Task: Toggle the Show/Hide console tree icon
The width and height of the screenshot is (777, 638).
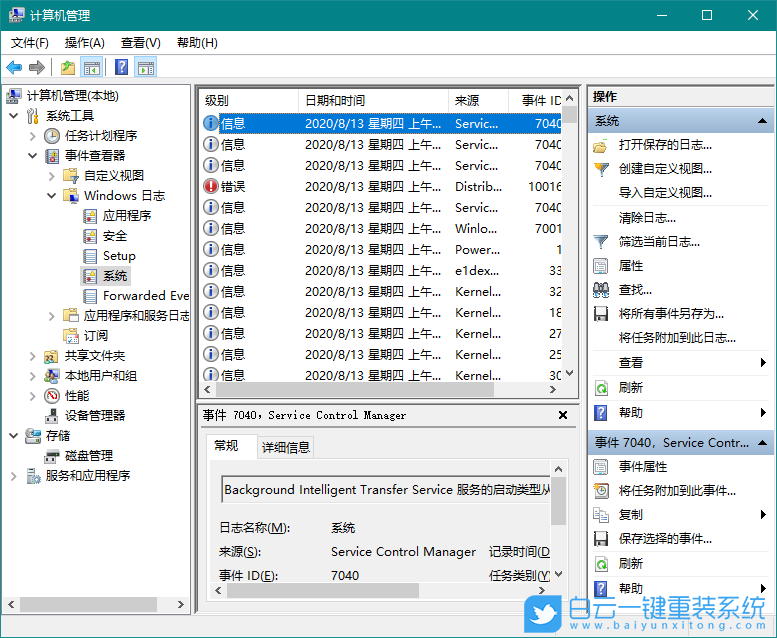Action: pos(92,67)
